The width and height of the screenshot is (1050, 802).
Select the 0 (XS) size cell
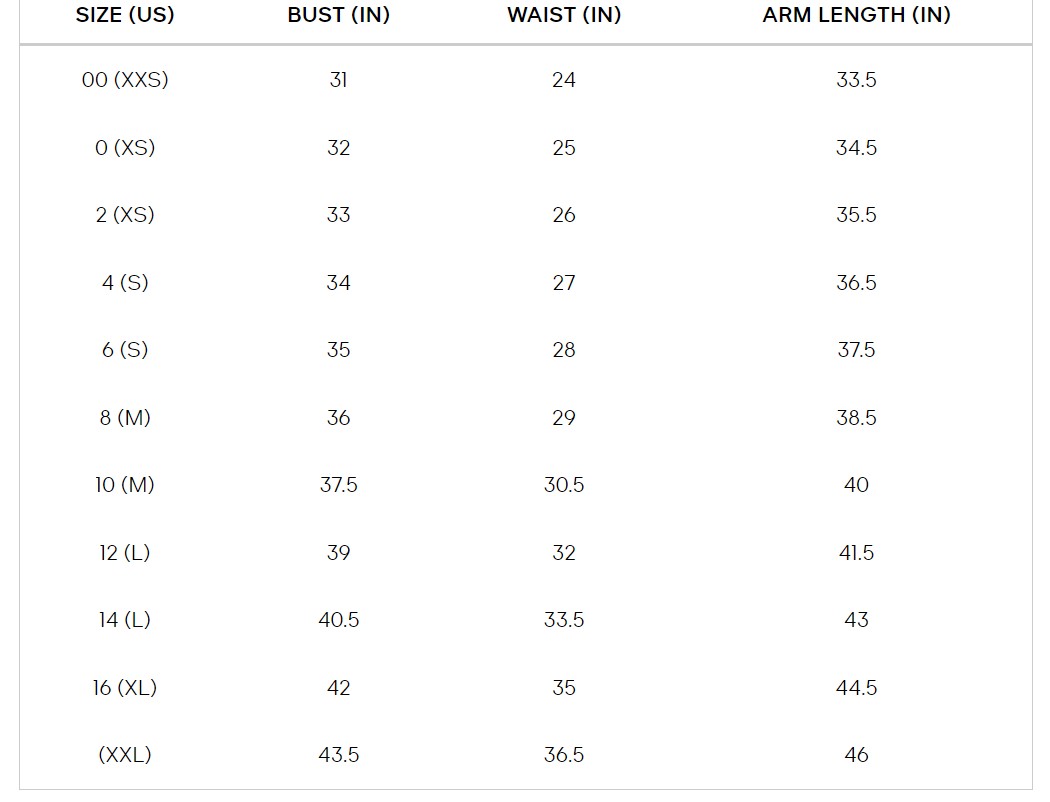click(125, 148)
